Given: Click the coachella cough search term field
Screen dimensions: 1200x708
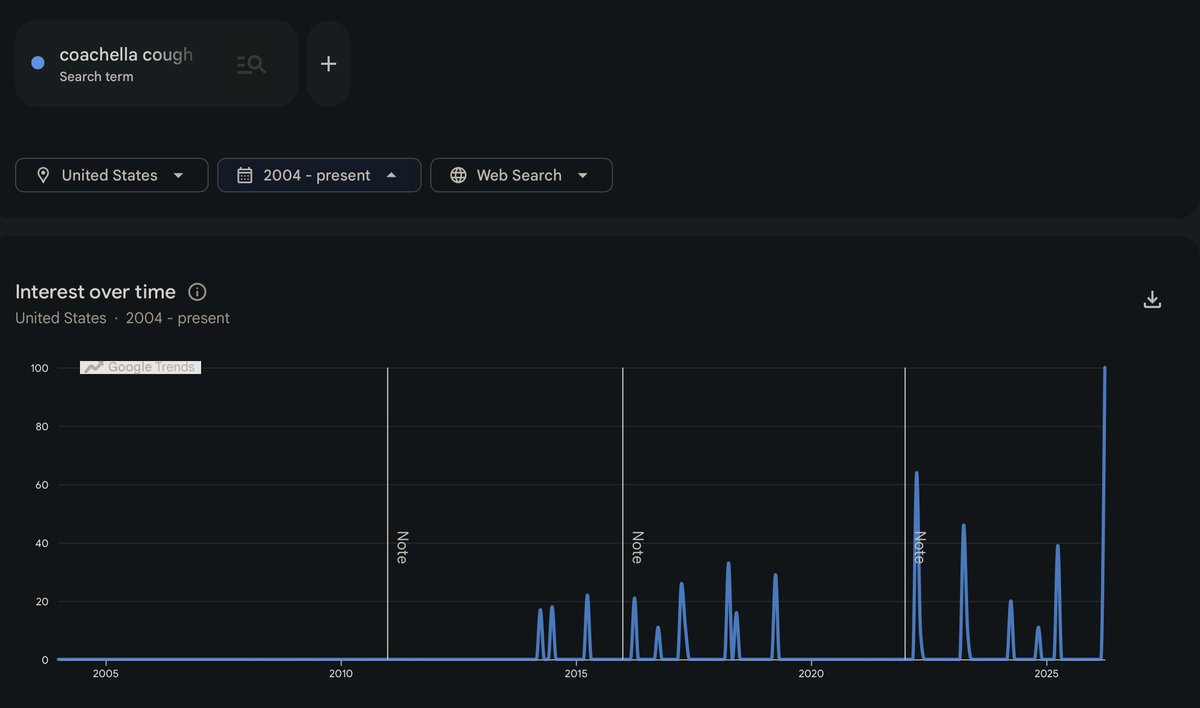Looking at the screenshot, I should 156,64.
